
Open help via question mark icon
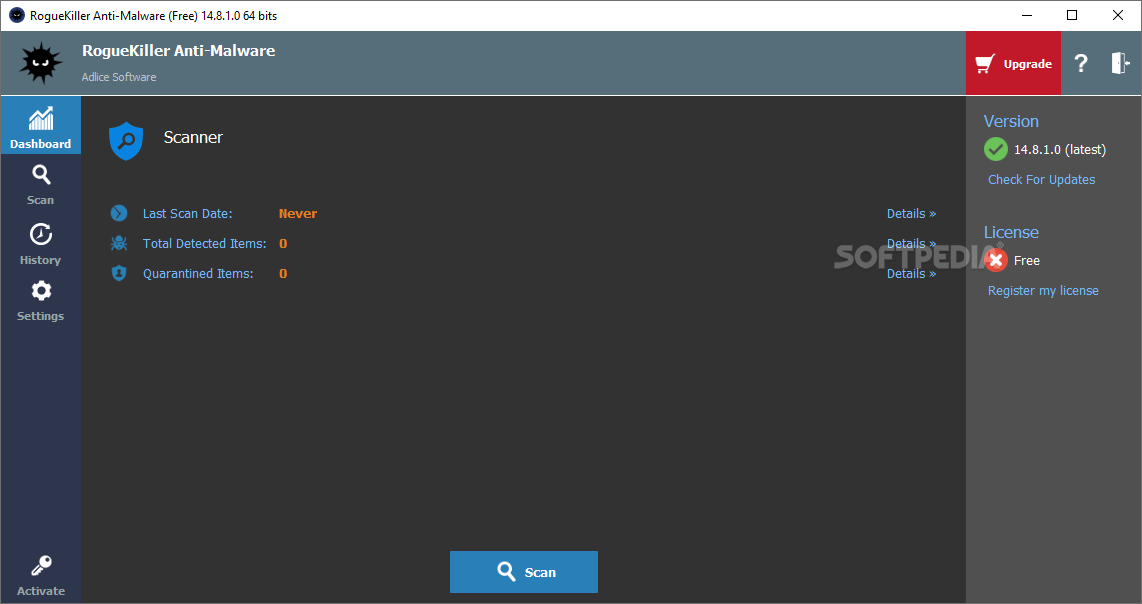point(1081,63)
